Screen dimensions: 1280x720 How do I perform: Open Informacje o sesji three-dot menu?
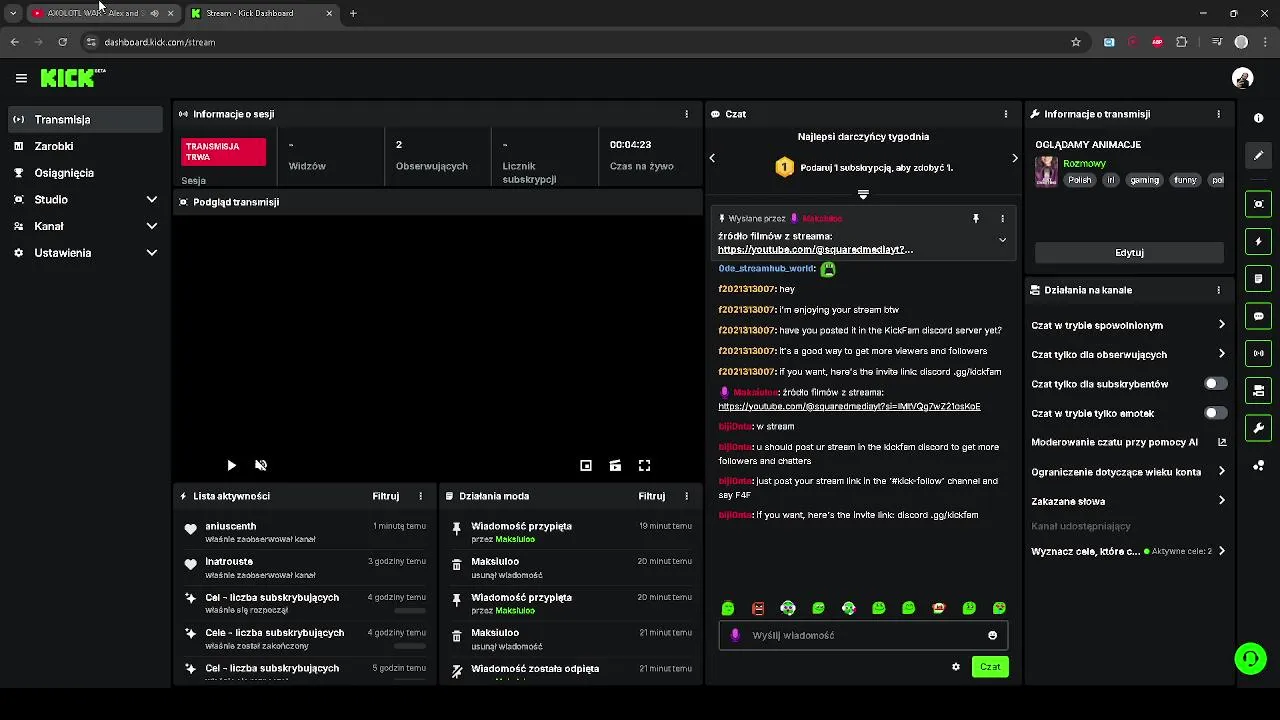[686, 114]
